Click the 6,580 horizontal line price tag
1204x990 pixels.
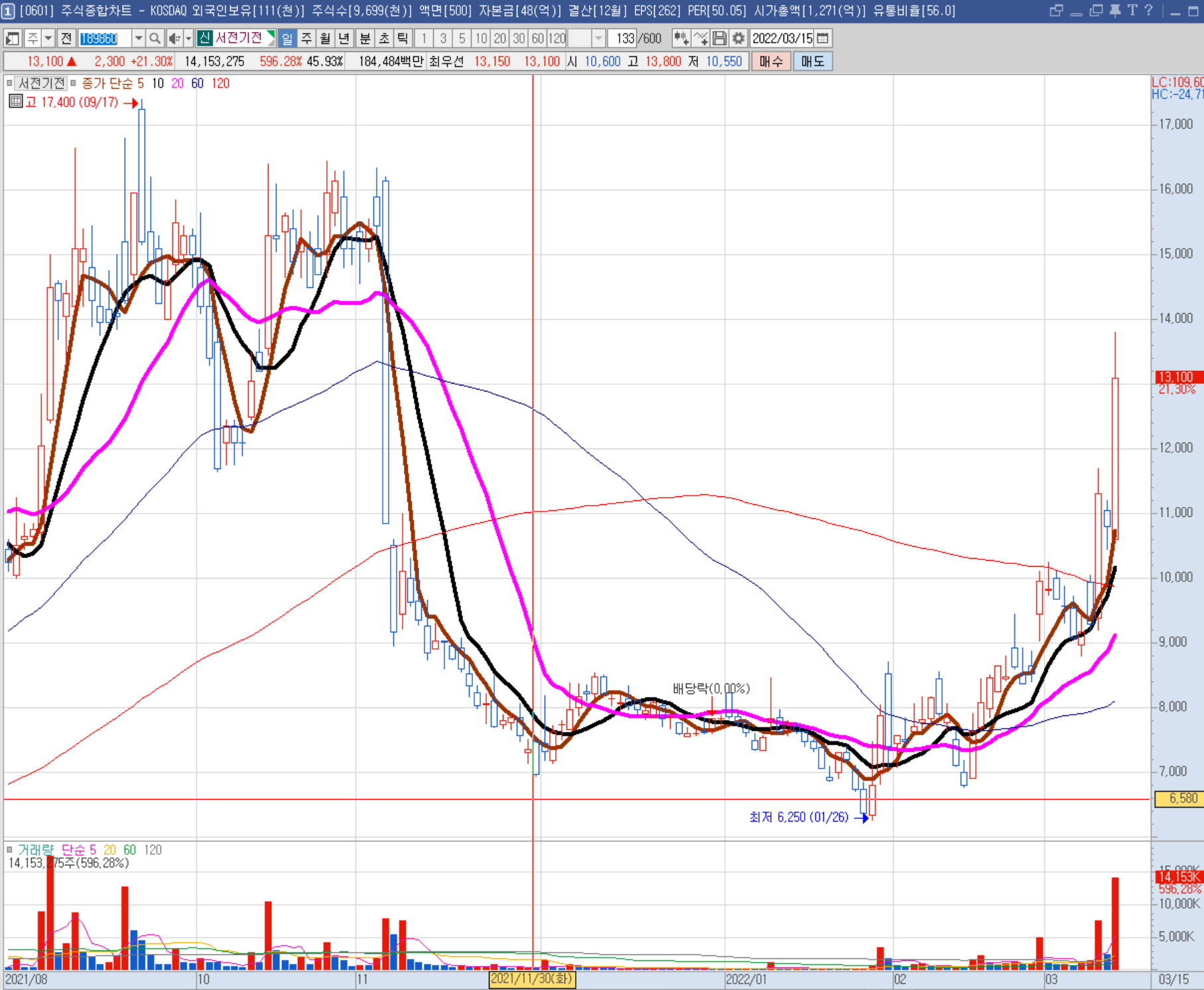(x=1179, y=799)
